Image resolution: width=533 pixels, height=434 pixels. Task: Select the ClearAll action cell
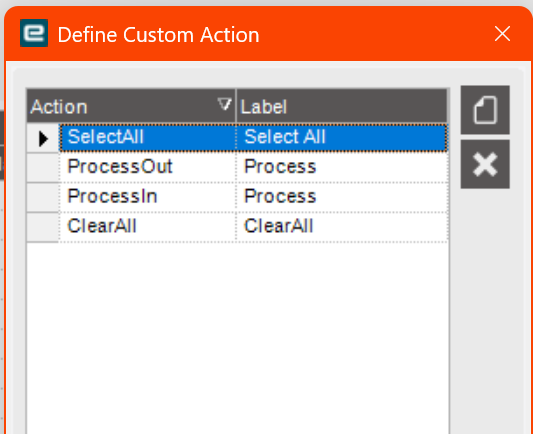pos(148,227)
